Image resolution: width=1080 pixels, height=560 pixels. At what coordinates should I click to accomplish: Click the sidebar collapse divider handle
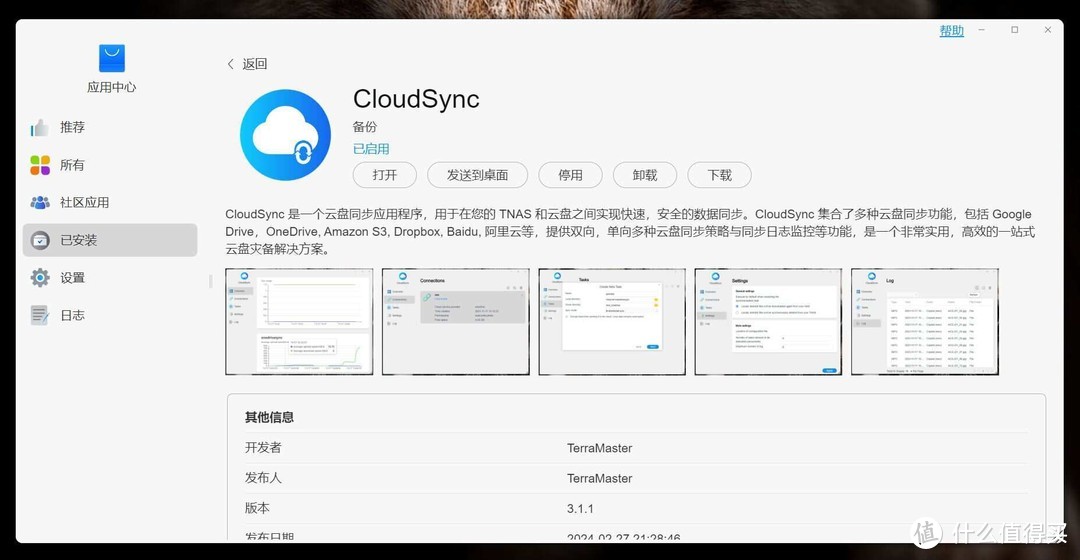click(x=211, y=281)
